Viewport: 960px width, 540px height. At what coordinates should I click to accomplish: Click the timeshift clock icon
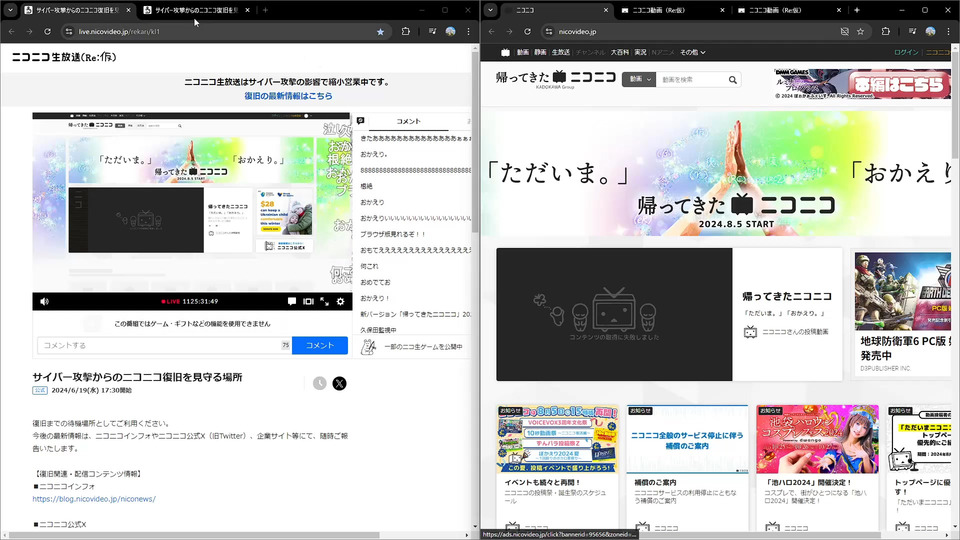(x=320, y=383)
